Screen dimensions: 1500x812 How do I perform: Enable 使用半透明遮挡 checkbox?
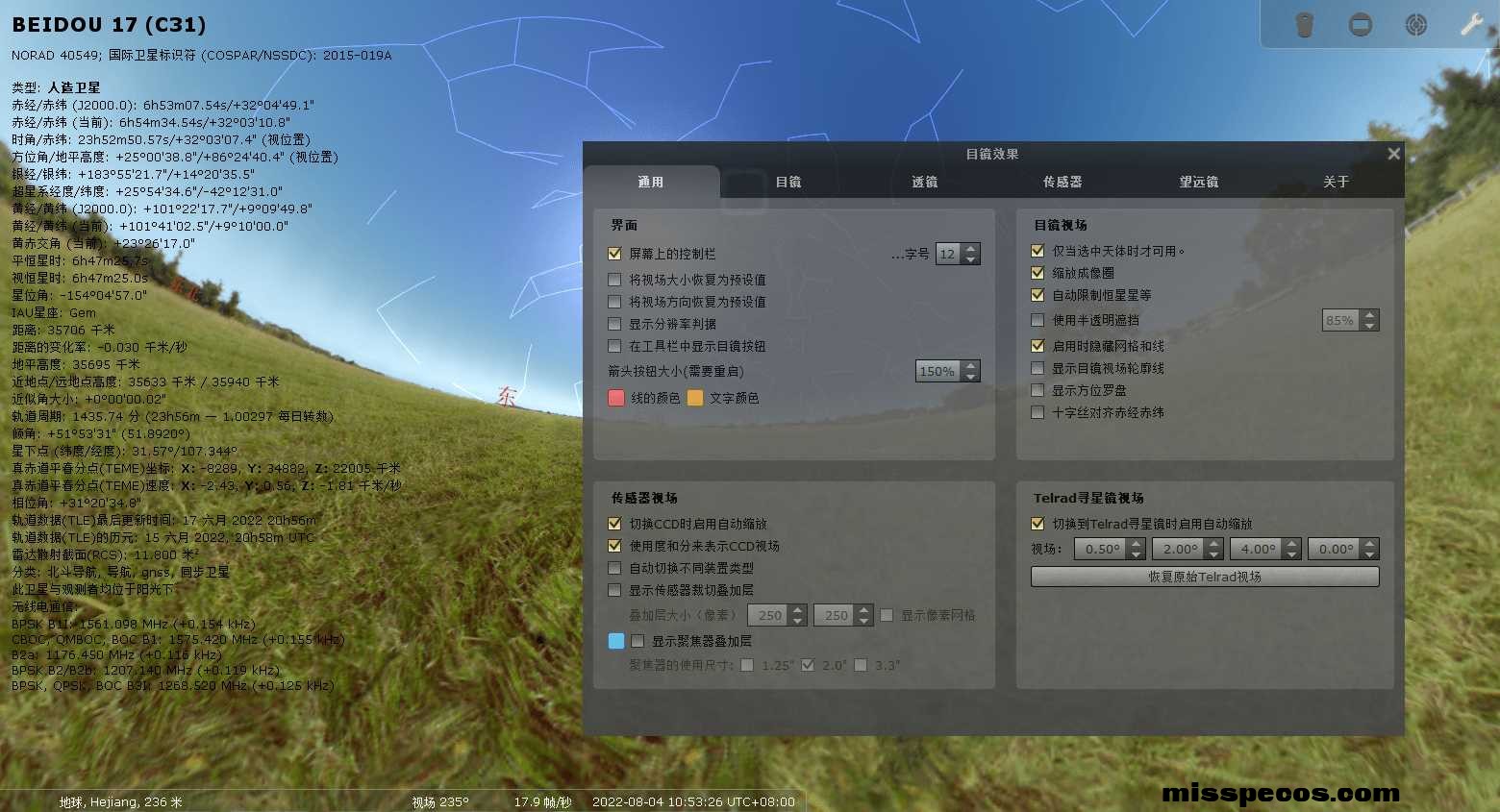coord(1037,320)
